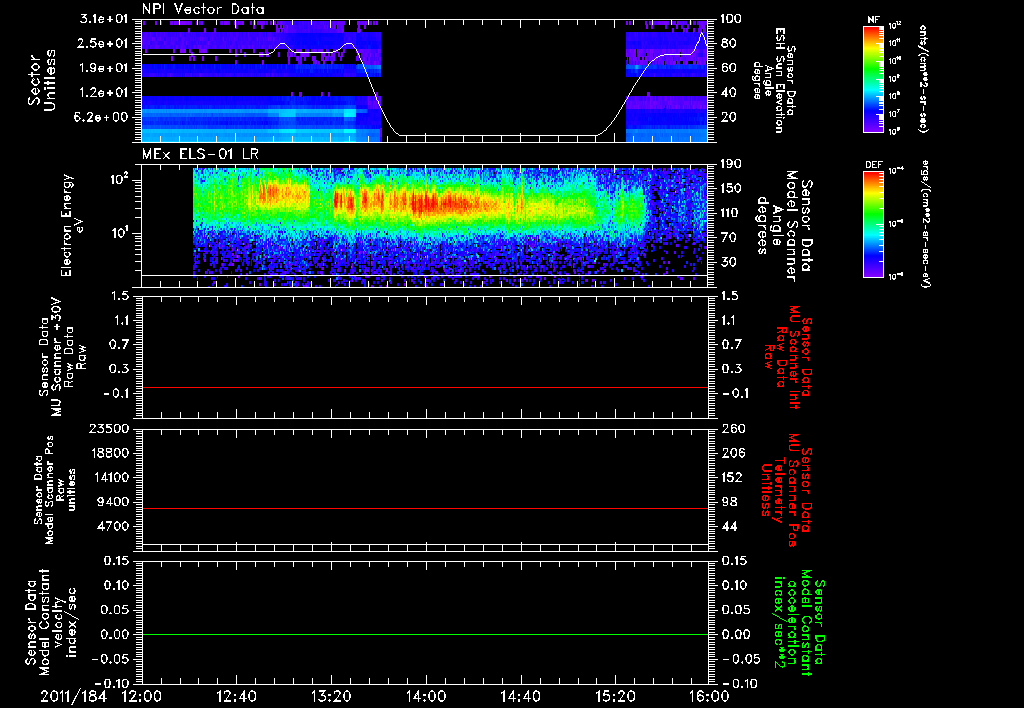The width and height of the screenshot is (1024, 708).
Task: Click the 'MU Scanner +30V Raw Data' axis label
Action: pos(61,356)
